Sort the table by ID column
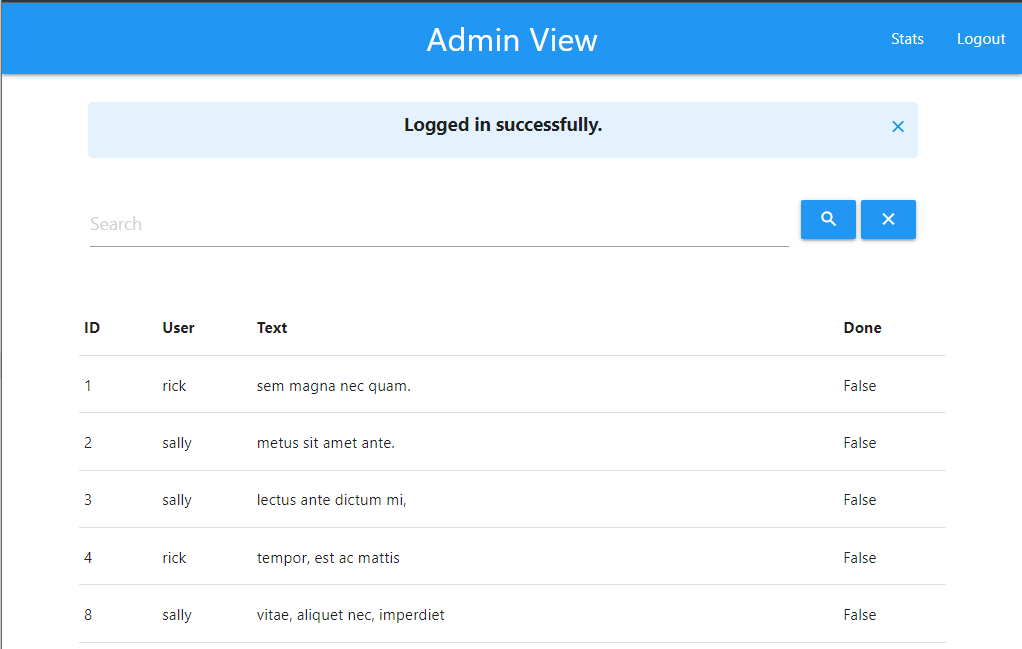 coord(92,327)
